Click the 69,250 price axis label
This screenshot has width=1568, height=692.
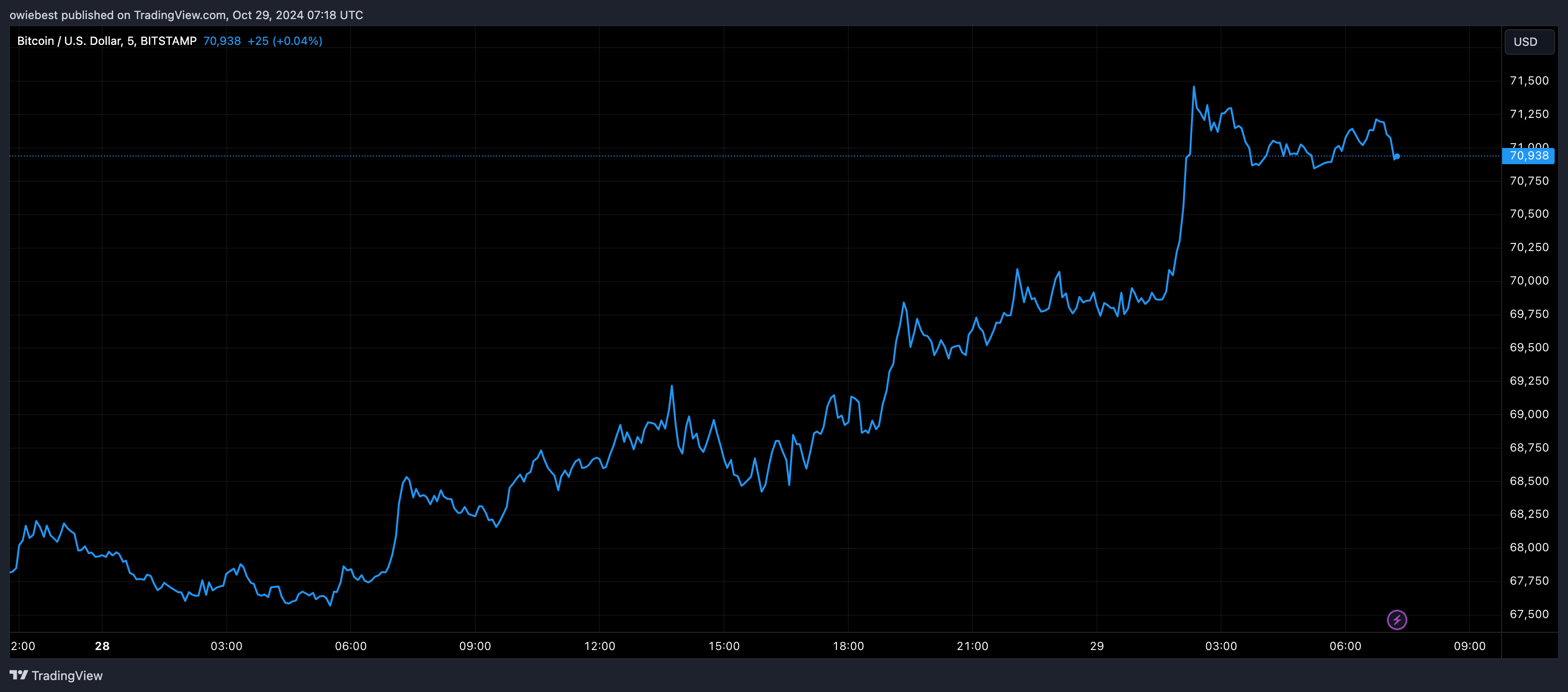1529,380
